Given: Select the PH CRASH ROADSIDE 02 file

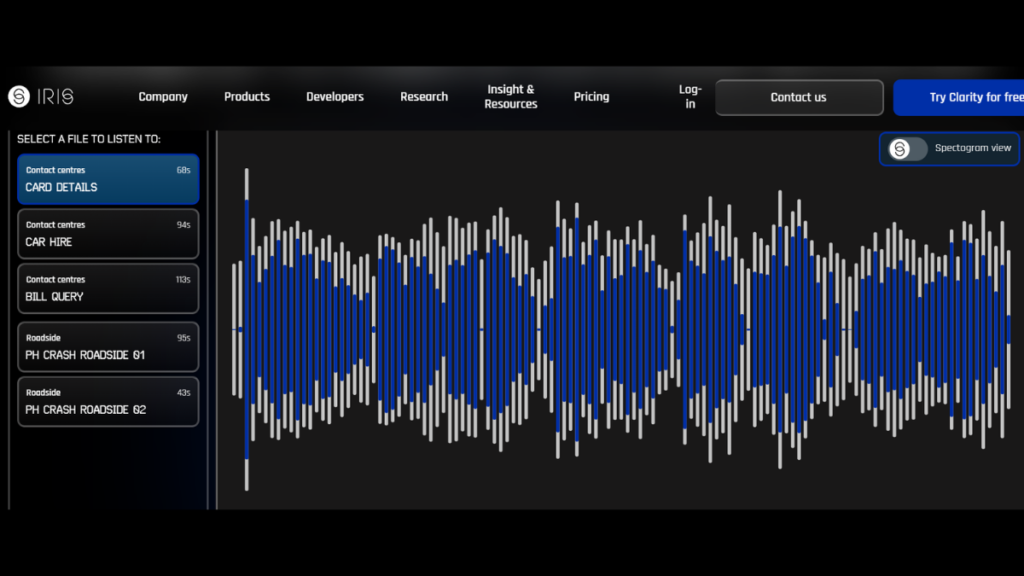Looking at the screenshot, I should click(x=107, y=401).
